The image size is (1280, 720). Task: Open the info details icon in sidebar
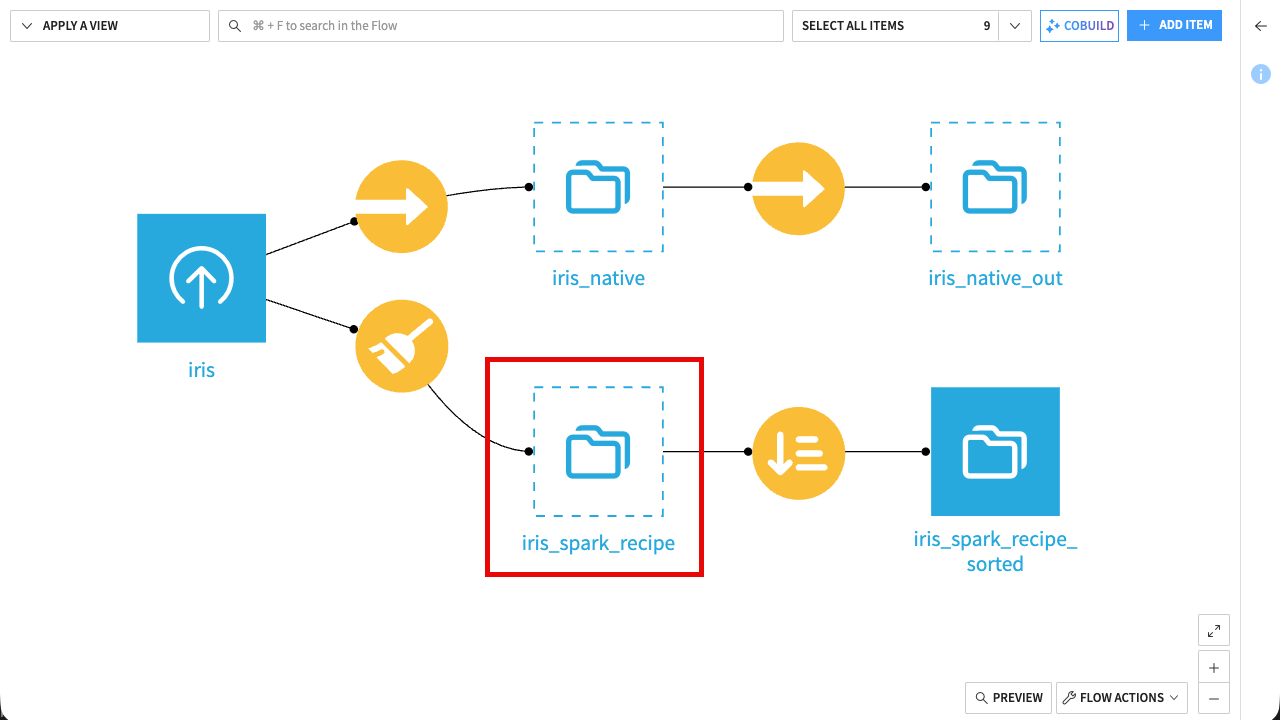1261,74
